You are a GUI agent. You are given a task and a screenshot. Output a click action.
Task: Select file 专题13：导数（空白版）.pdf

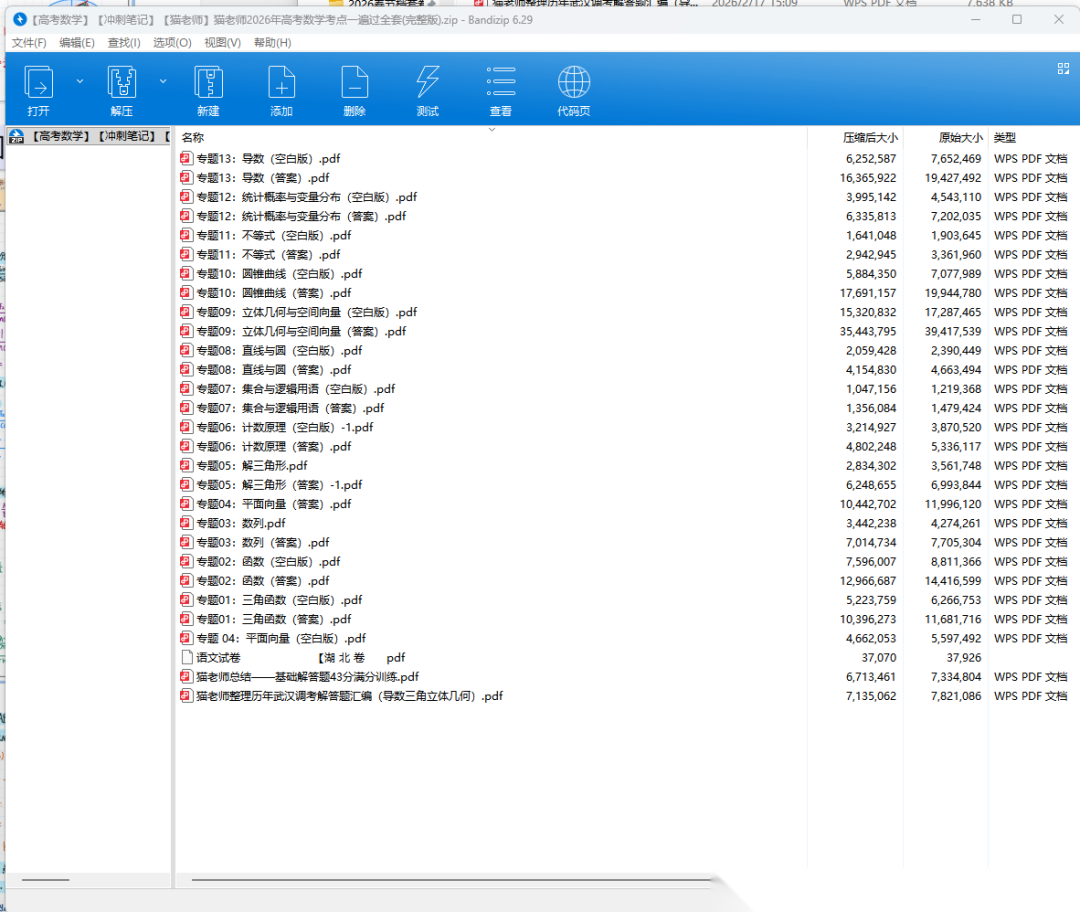(x=268, y=159)
